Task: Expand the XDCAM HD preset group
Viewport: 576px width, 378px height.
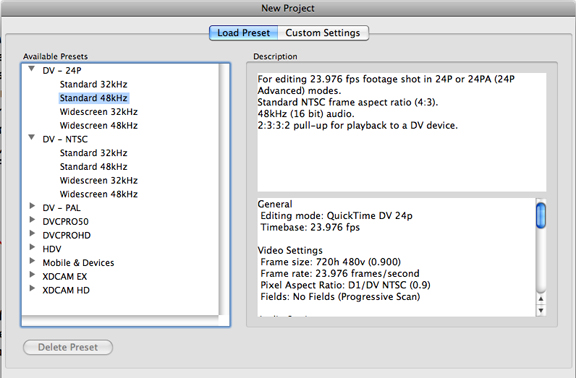Action: (x=32, y=288)
